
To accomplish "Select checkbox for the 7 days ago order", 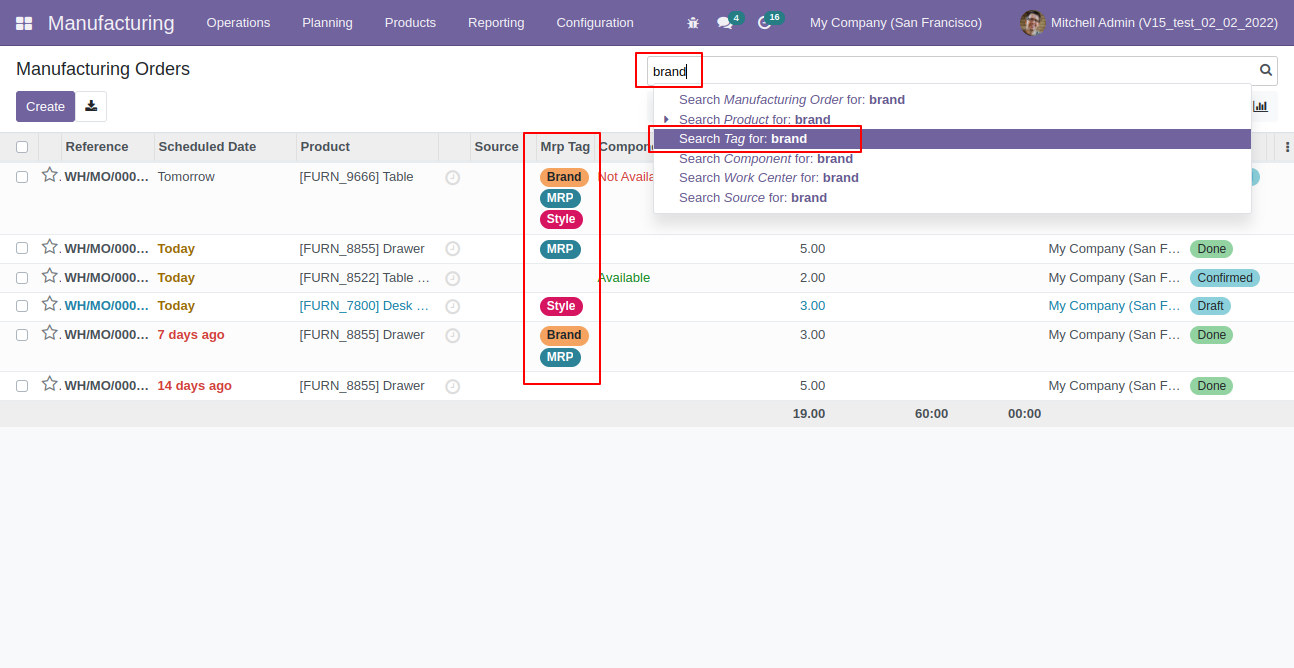I will click(x=22, y=335).
